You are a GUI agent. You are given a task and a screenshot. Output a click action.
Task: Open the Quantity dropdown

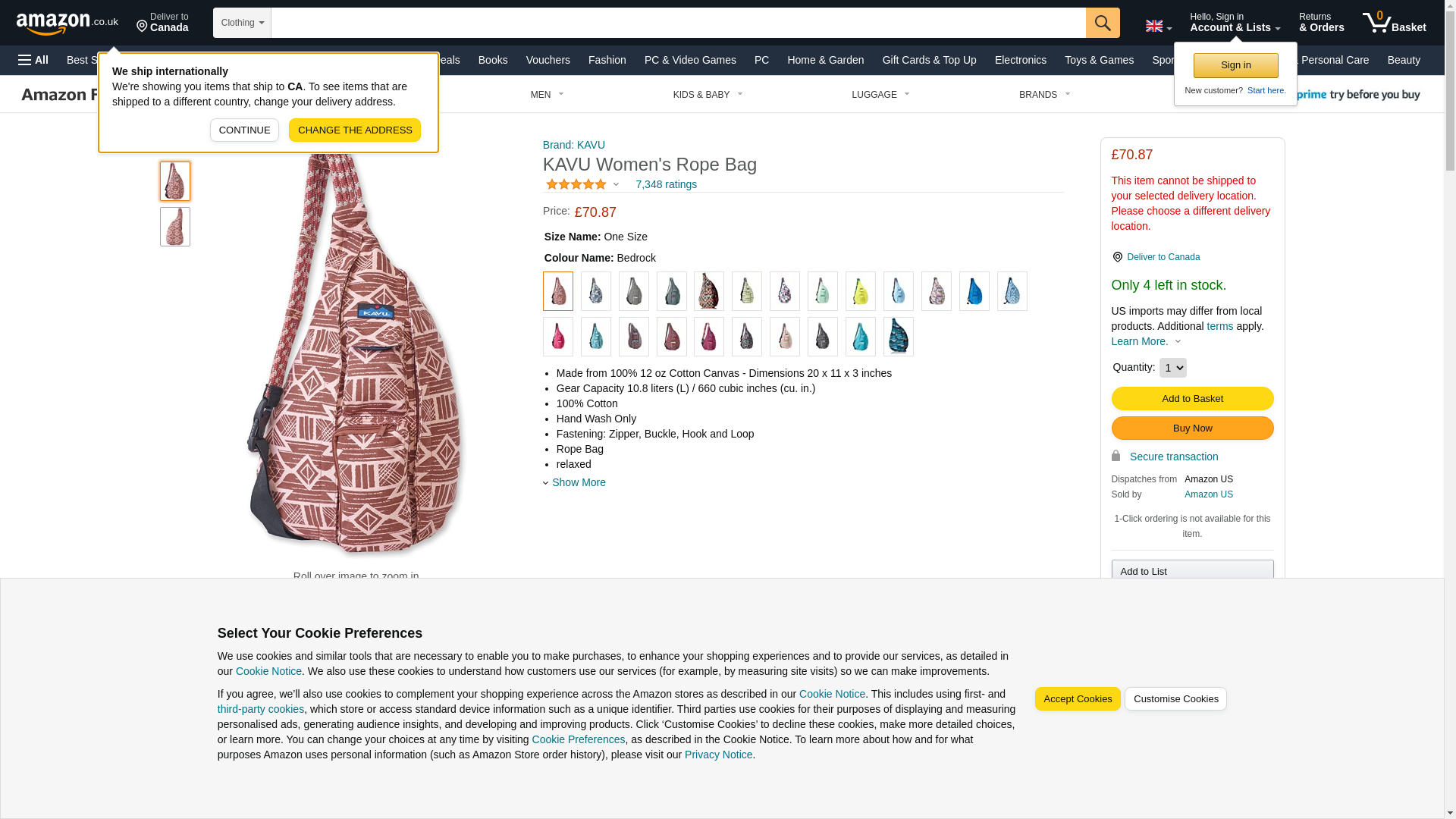coord(1172,368)
